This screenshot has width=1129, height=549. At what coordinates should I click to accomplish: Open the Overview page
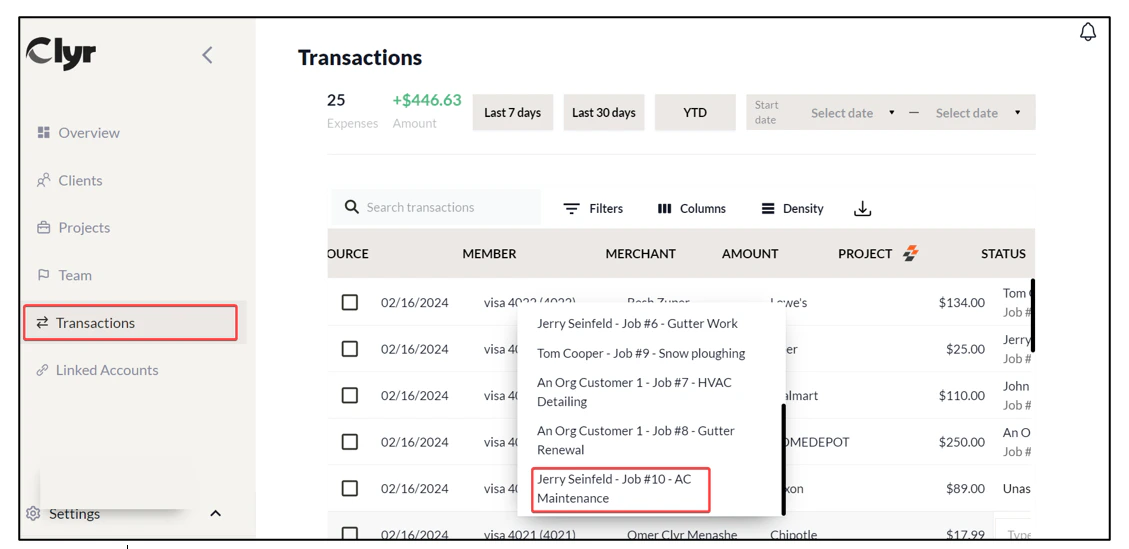point(78,133)
